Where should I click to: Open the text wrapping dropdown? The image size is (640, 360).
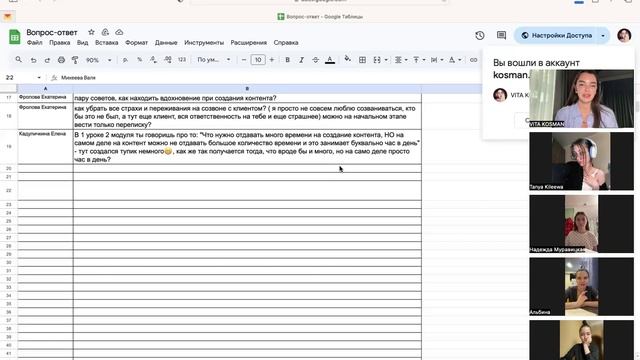437,60
